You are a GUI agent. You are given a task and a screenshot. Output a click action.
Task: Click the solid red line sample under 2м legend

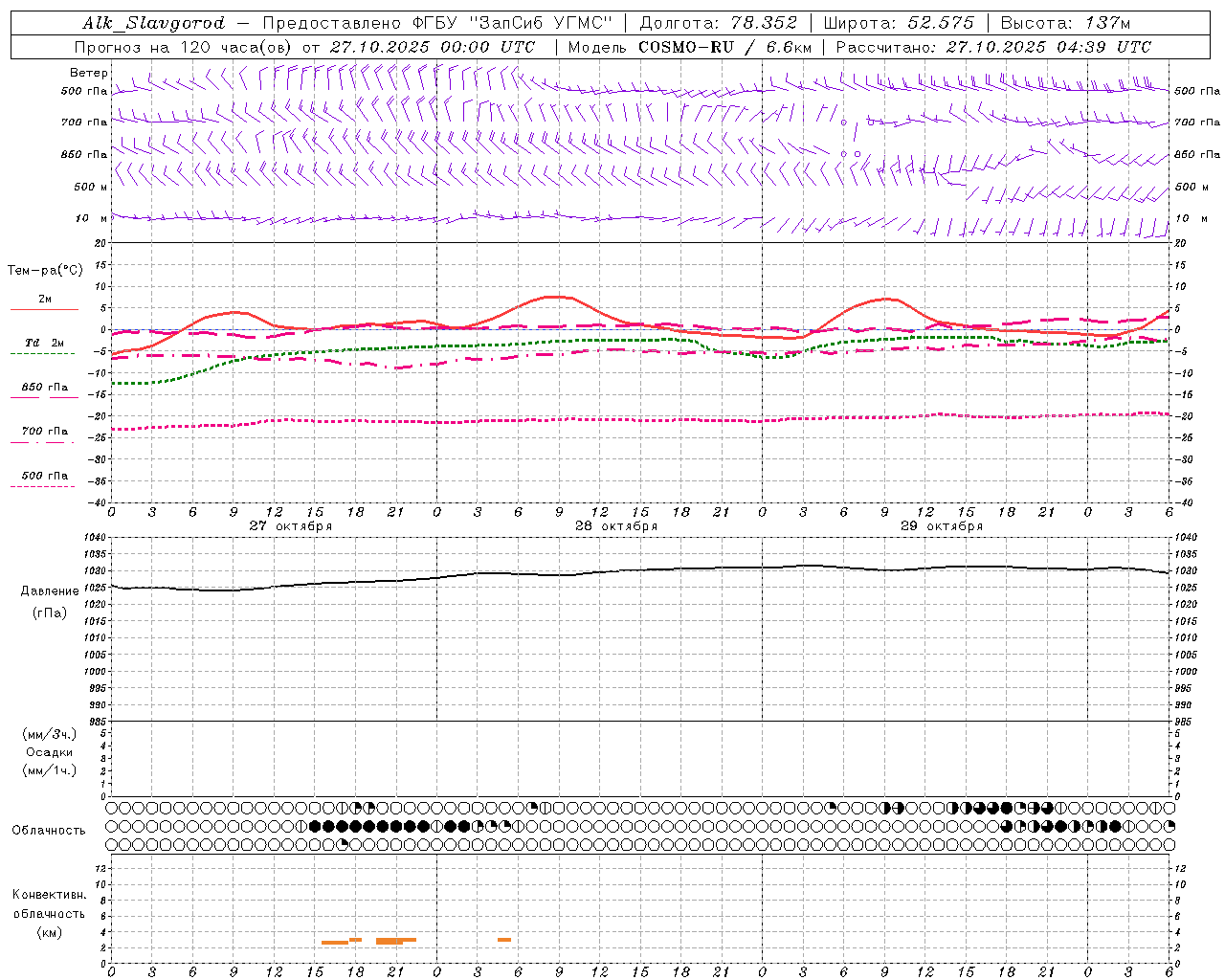[x=44, y=309]
